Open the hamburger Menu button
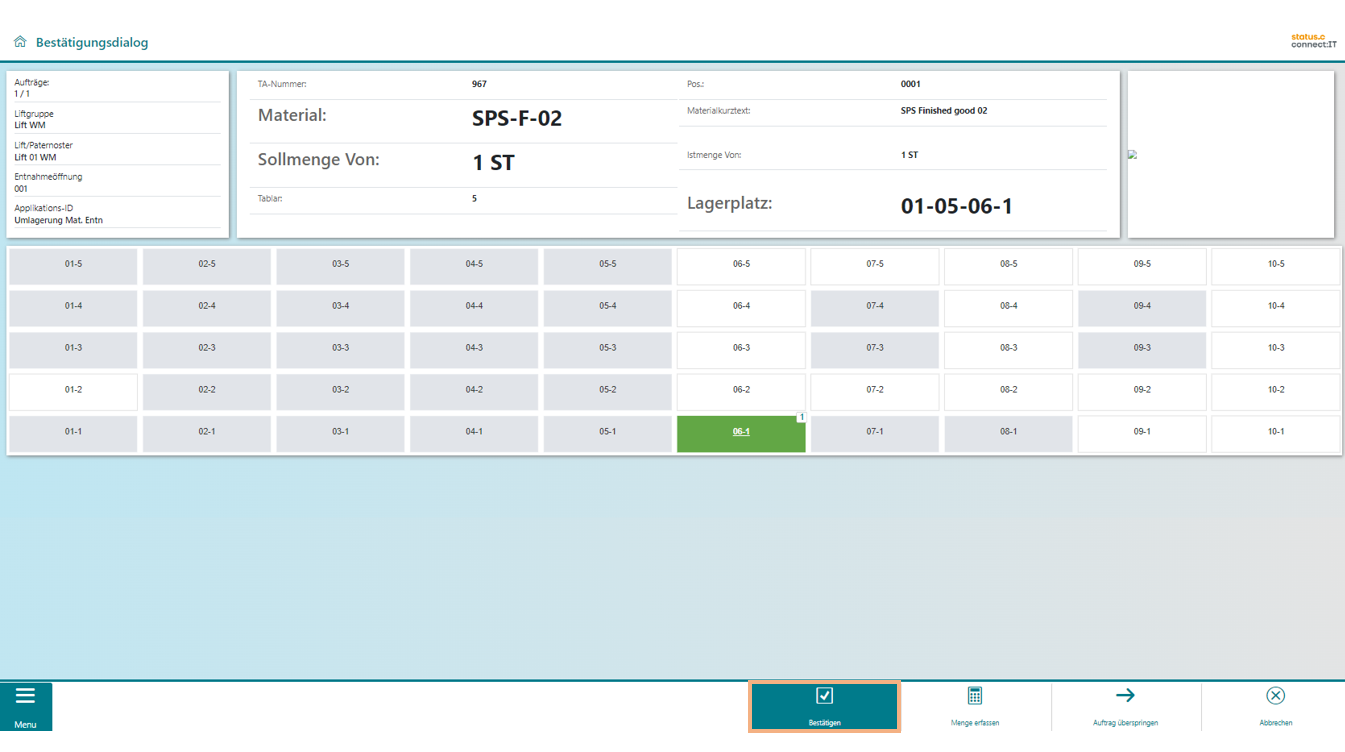The width and height of the screenshot is (1345, 752). (26, 706)
